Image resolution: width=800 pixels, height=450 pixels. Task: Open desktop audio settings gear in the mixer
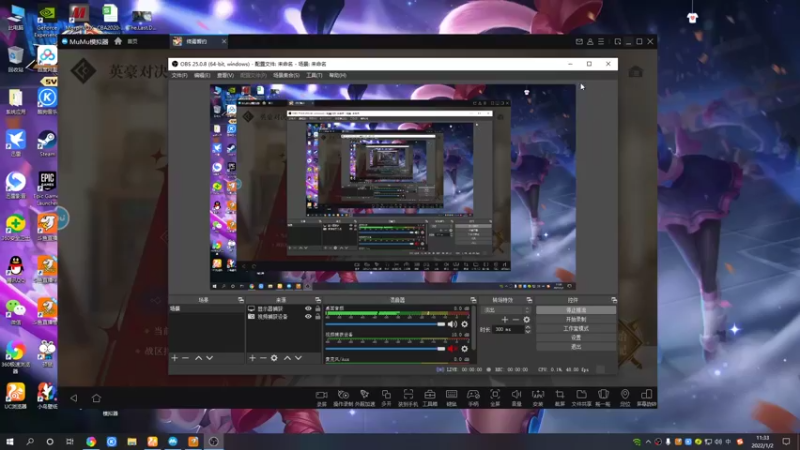click(464, 324)
